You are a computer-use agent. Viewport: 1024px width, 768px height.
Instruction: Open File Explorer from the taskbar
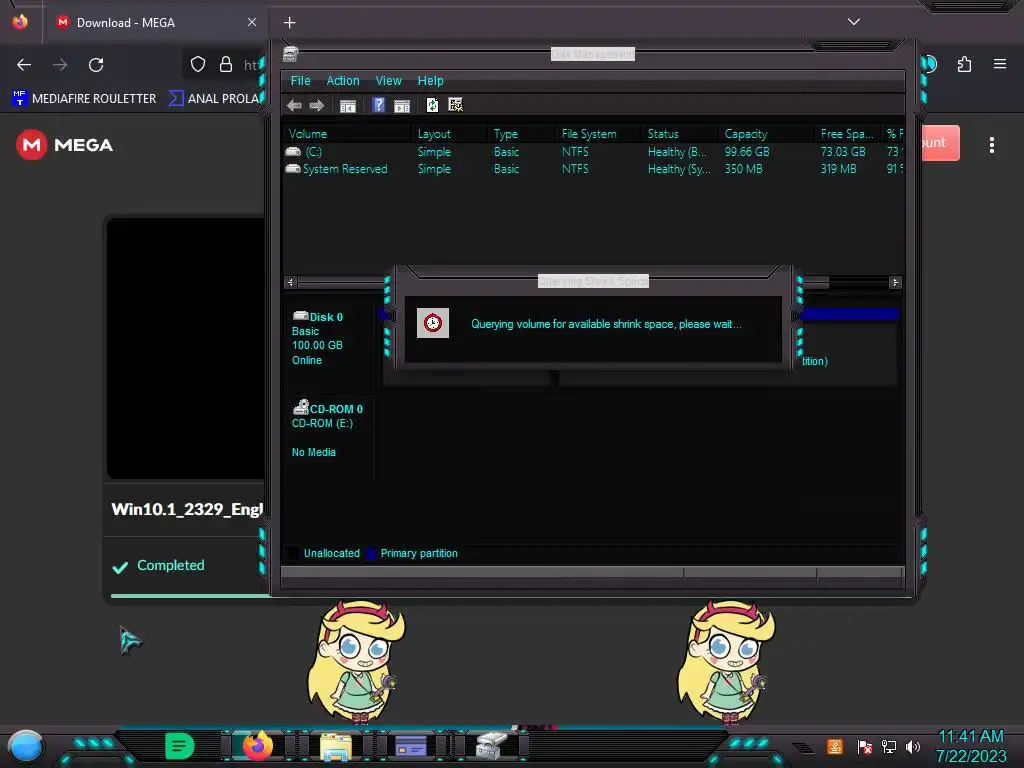pyautogui.click(x=336, y=746)
